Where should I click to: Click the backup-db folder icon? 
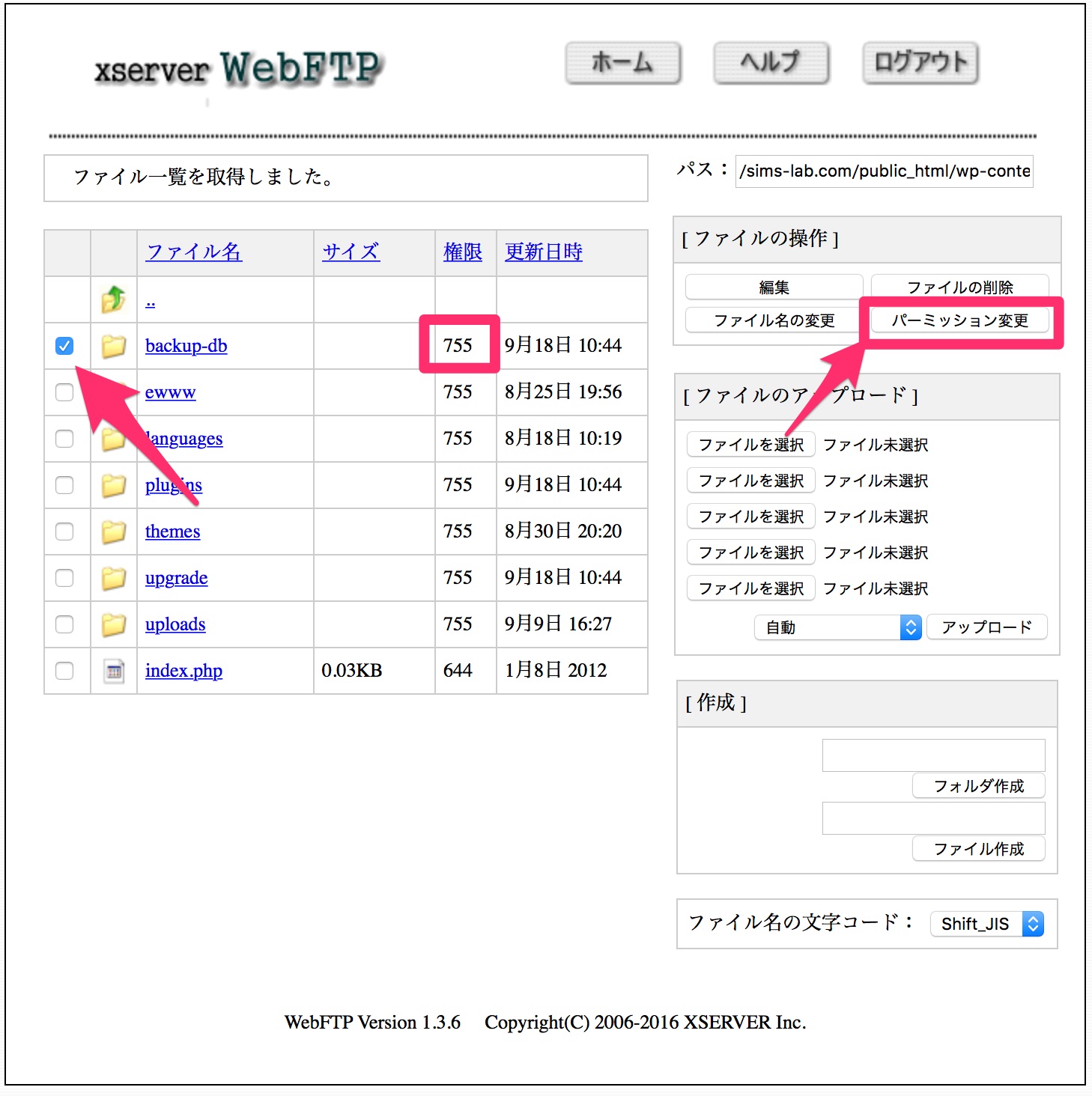(x=113, y=346)
